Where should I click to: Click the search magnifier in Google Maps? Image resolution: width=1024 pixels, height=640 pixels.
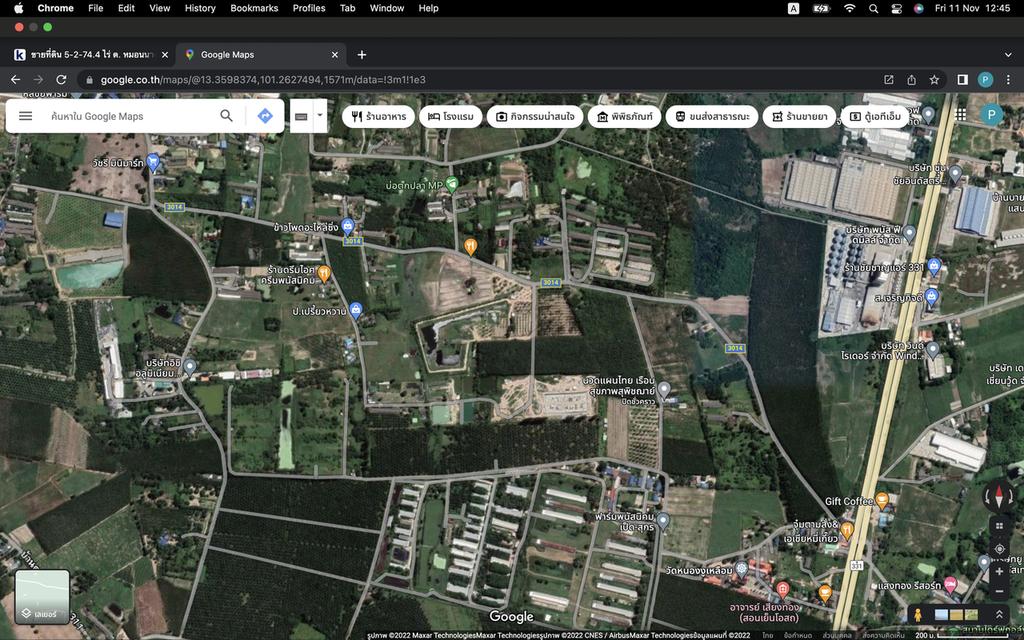(x=226, y=116)
